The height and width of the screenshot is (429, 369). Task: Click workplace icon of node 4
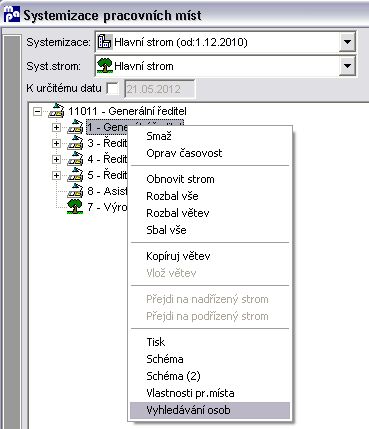click(x=75, y=159)
